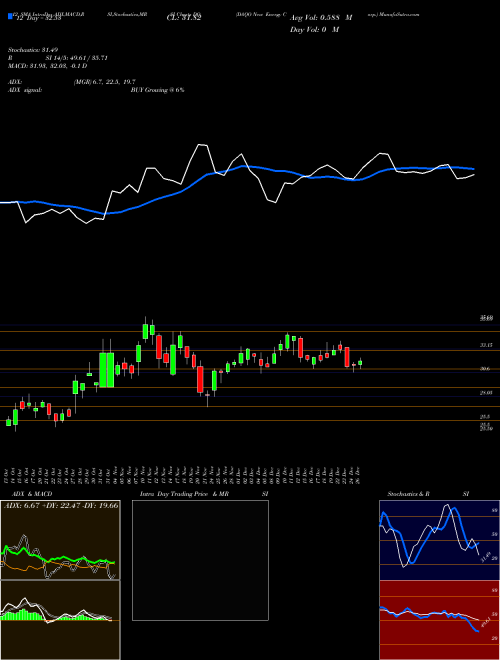Click the 'Intra Day Trading Price & MR' title
Screen dimensions: 500x660
(184, 494)
